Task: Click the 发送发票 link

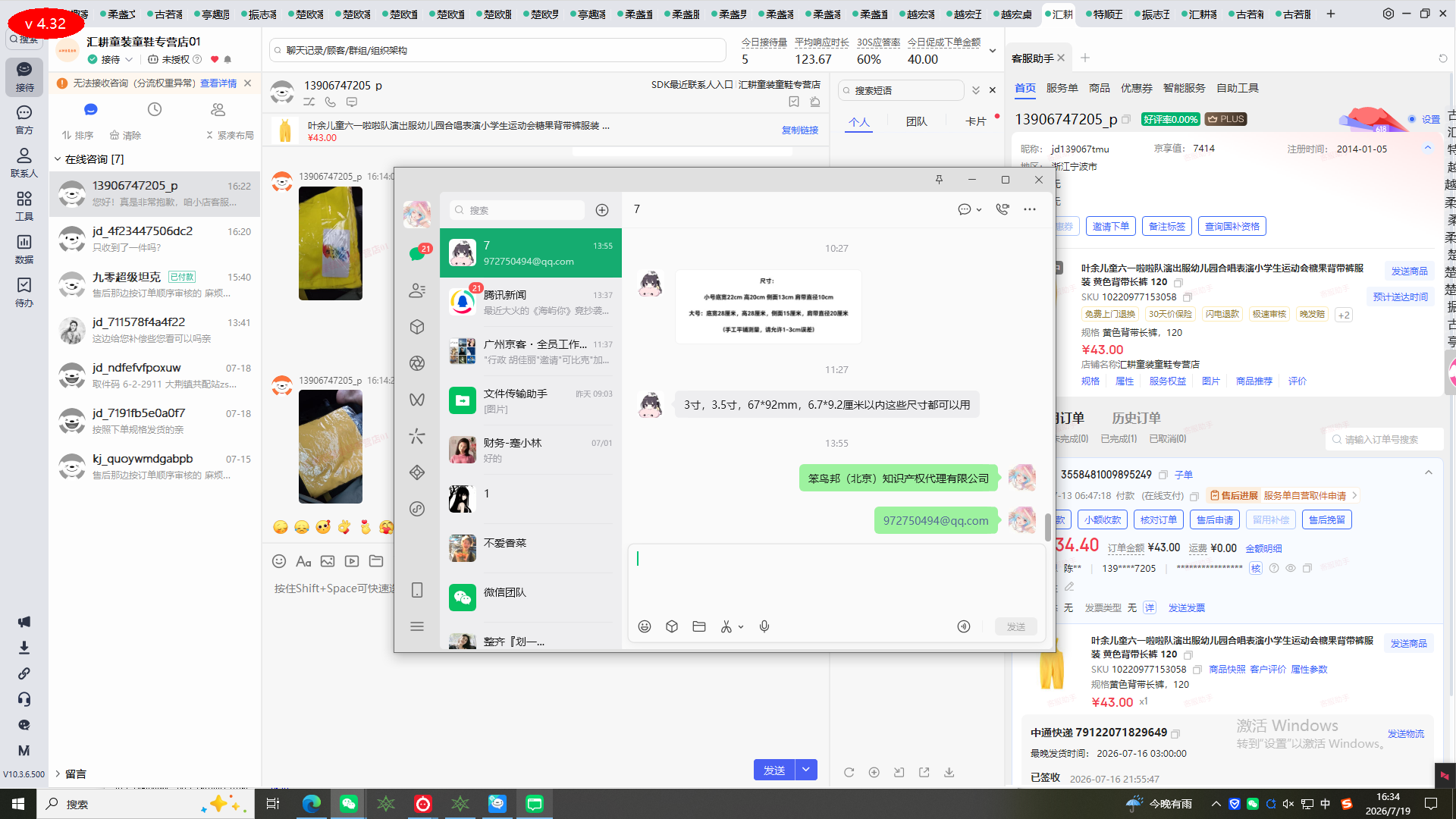Action: pos(1187,607)
